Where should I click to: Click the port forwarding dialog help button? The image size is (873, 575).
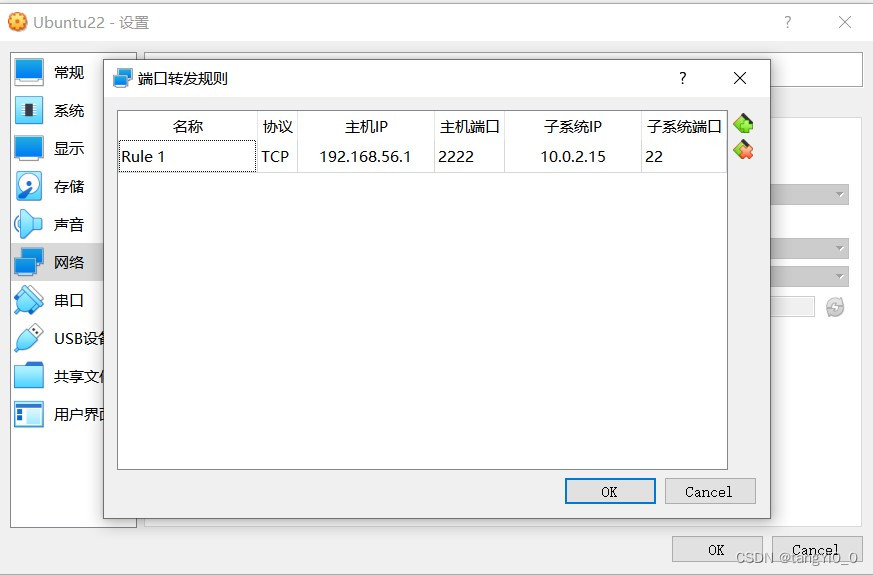[x=683, y=78]
